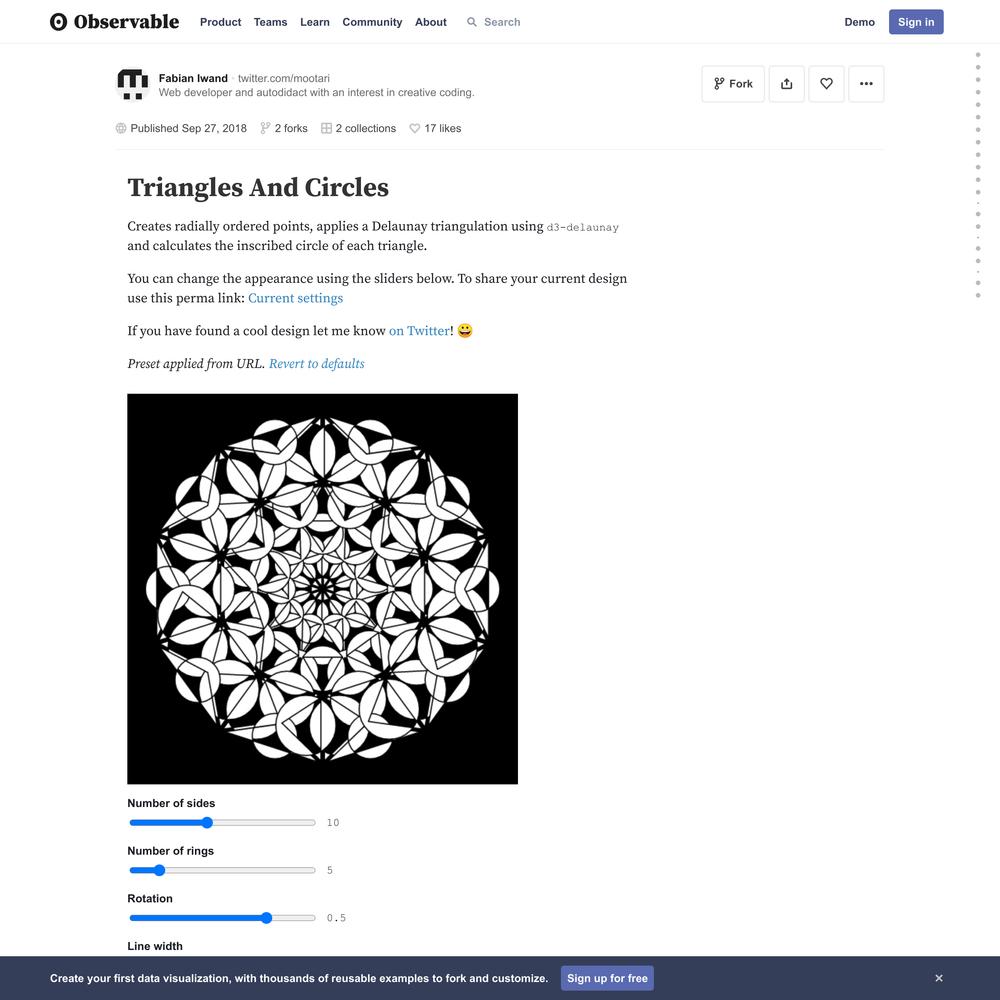Click Fabian Iwand's avatar image
The height and width of the screenshot is (1000, 1000).
132,84
